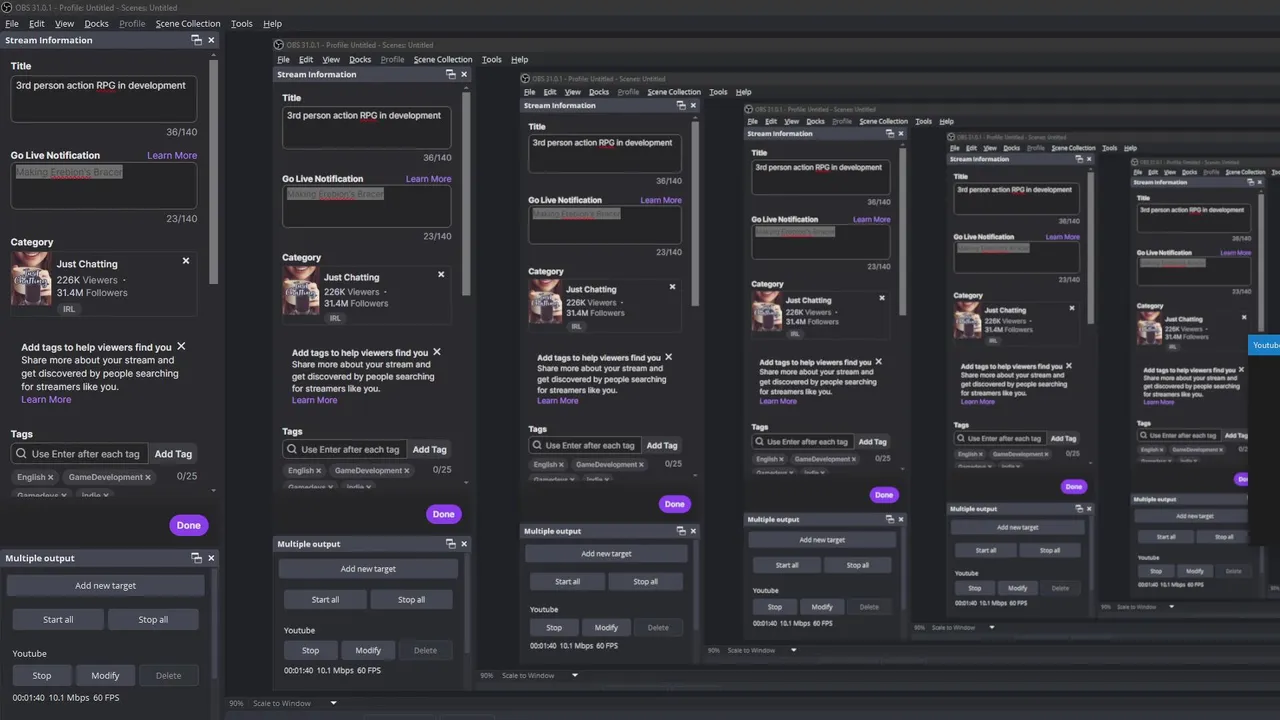1280x720 pixels.
Task: Click the Tags search field in main window
Action: point(80,454)
